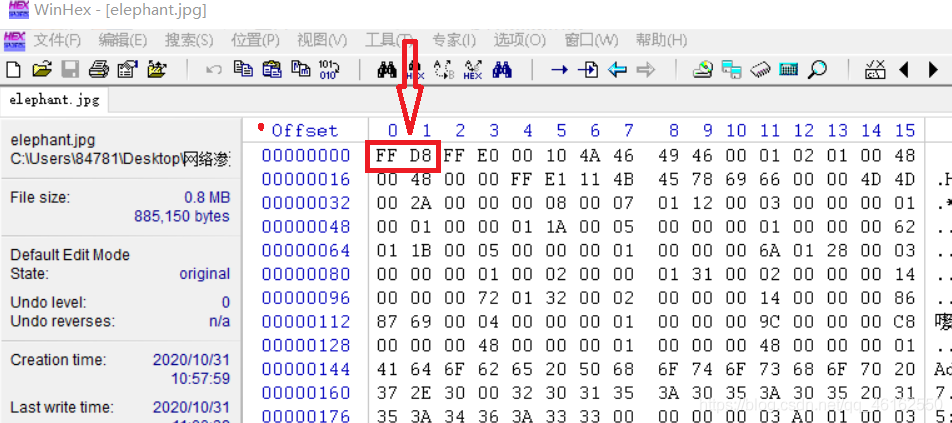
Task: Click the WinHex menu bar app icon
Action: [15, 41]
